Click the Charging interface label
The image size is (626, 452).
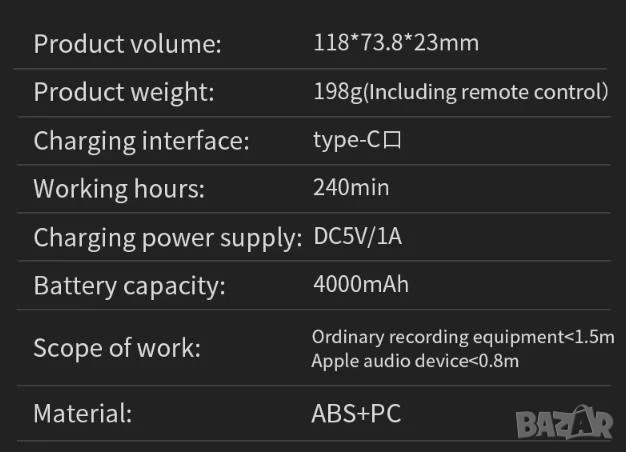click(141, 141)
